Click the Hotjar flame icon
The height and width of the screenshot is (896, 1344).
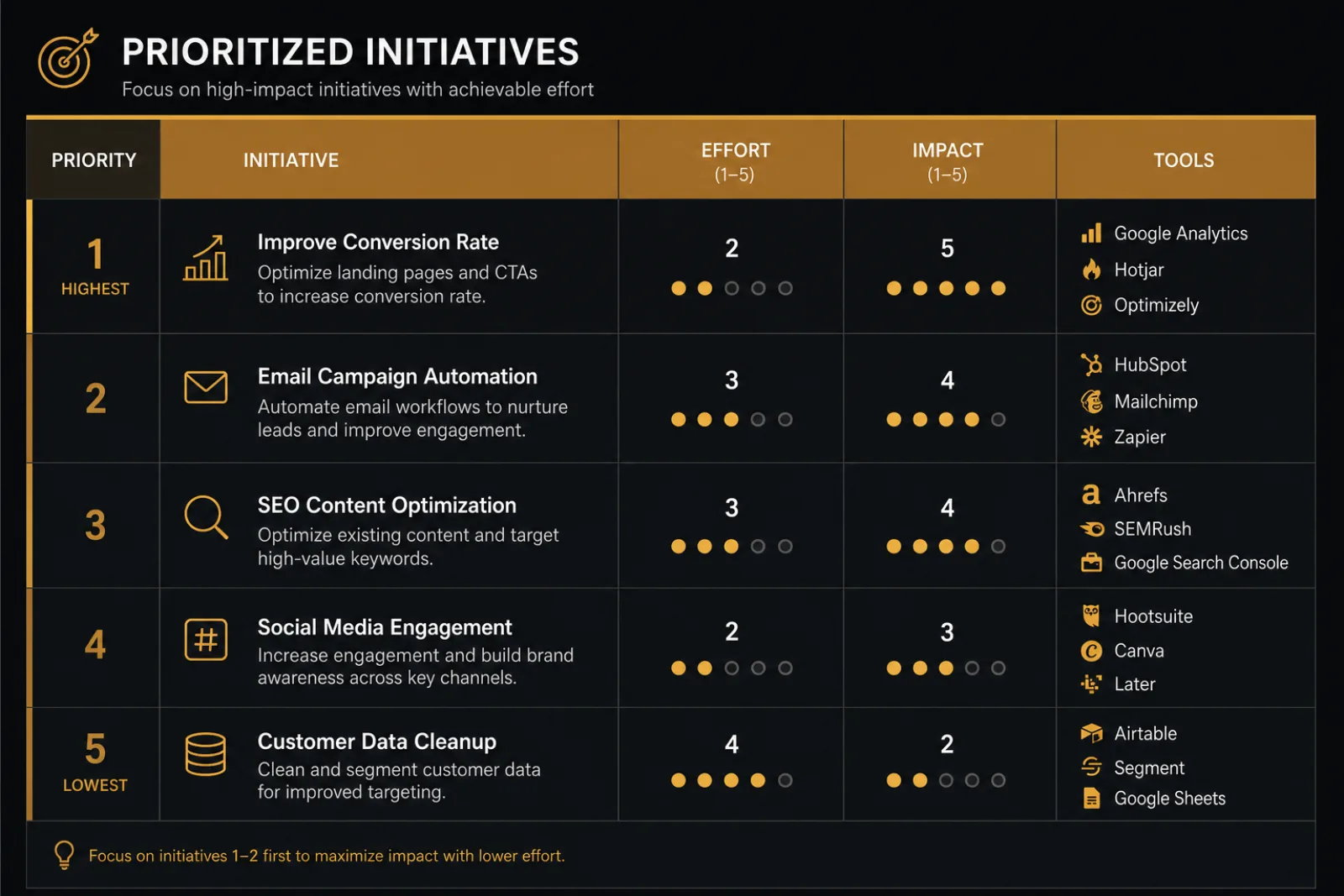[x=1091, y=270]
